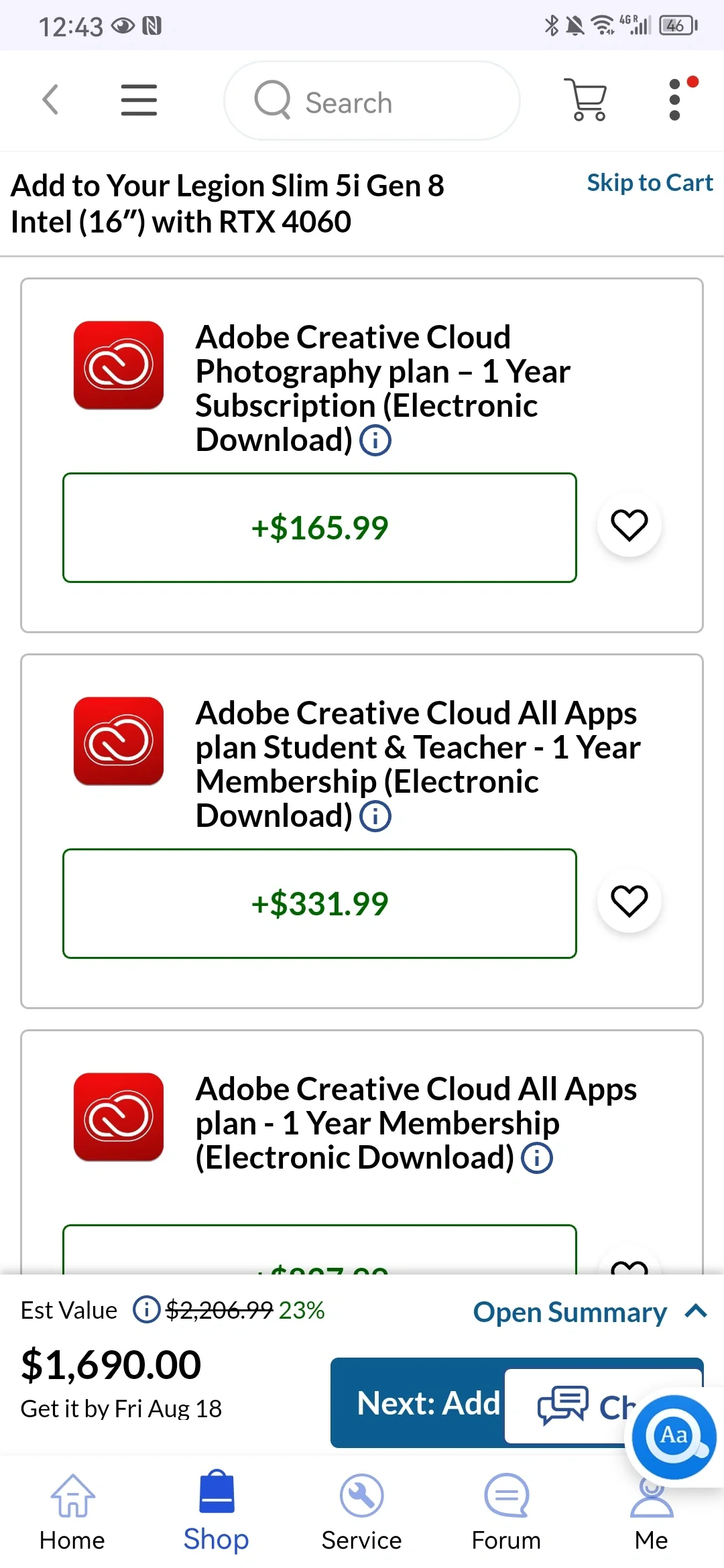Add the Photography plan for +$165.99

pyautogui.click(x=319, y=528)
